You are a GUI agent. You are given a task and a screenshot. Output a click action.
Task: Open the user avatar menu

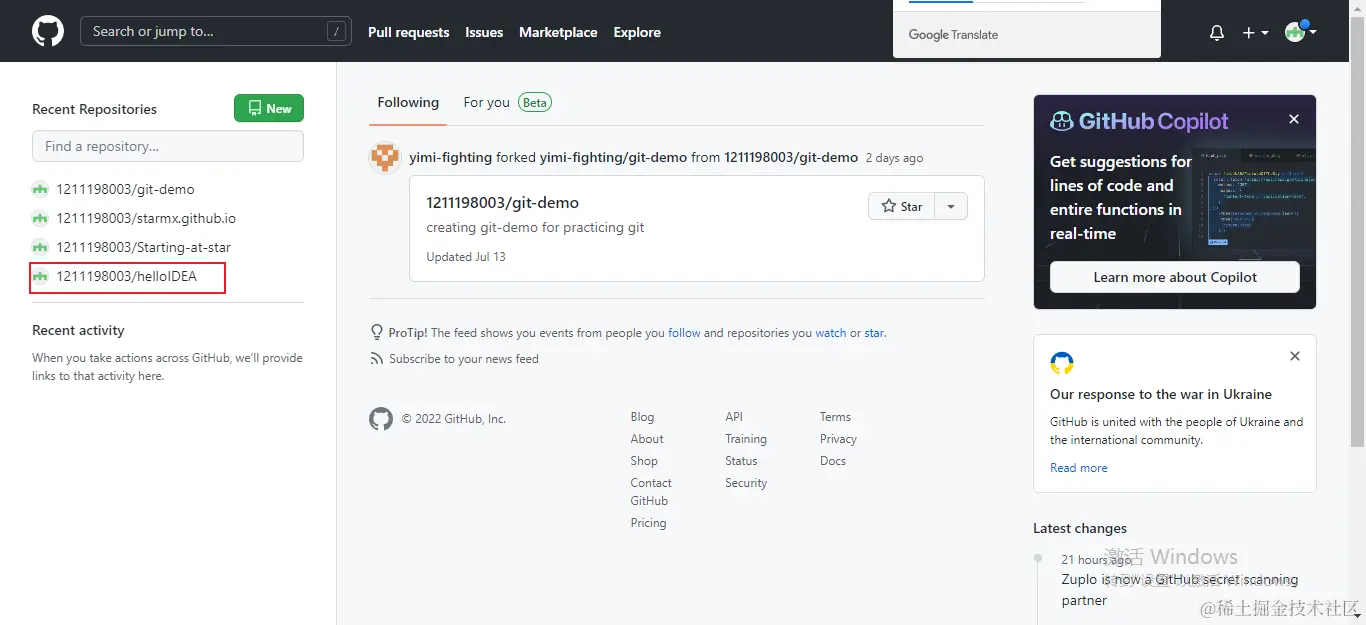point(1300,31)
